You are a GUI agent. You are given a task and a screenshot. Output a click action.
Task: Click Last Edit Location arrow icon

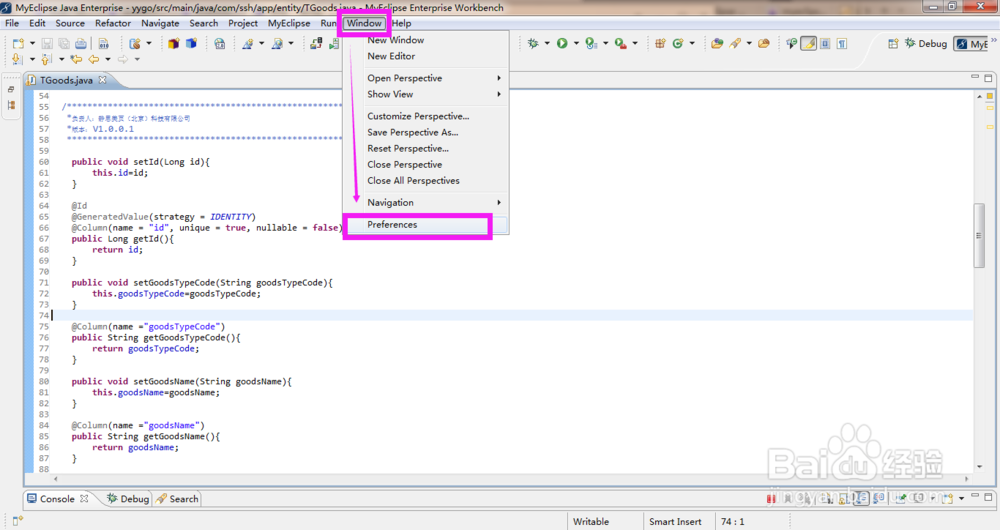pyautogui.click(x=77, y=59)
